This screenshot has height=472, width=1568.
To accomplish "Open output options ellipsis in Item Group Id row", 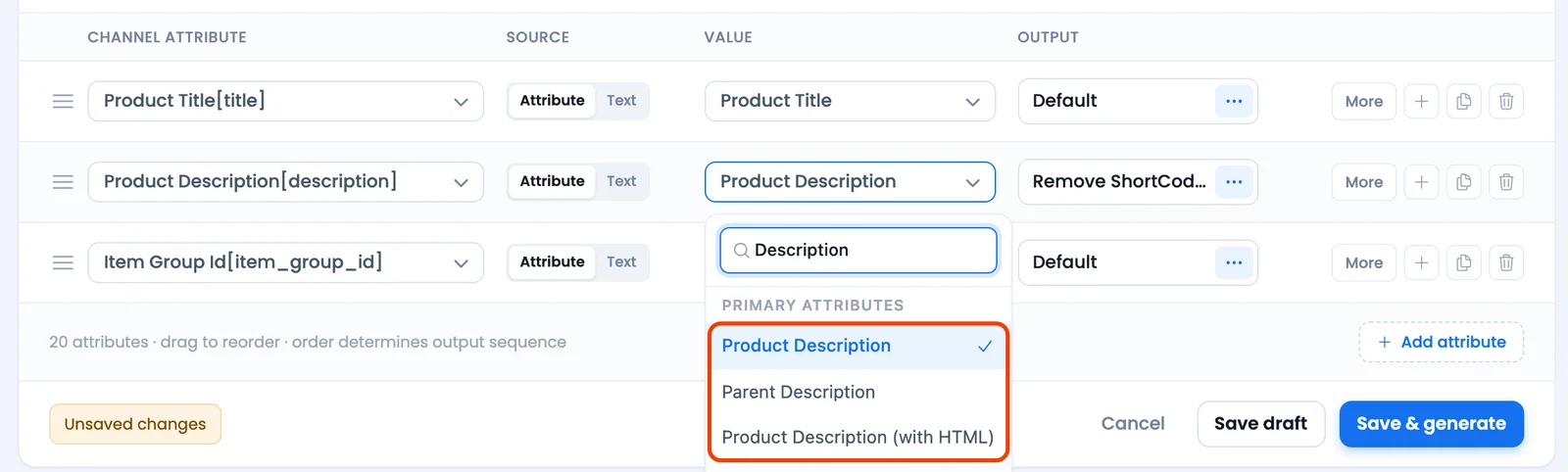I will click(1234, 262).
